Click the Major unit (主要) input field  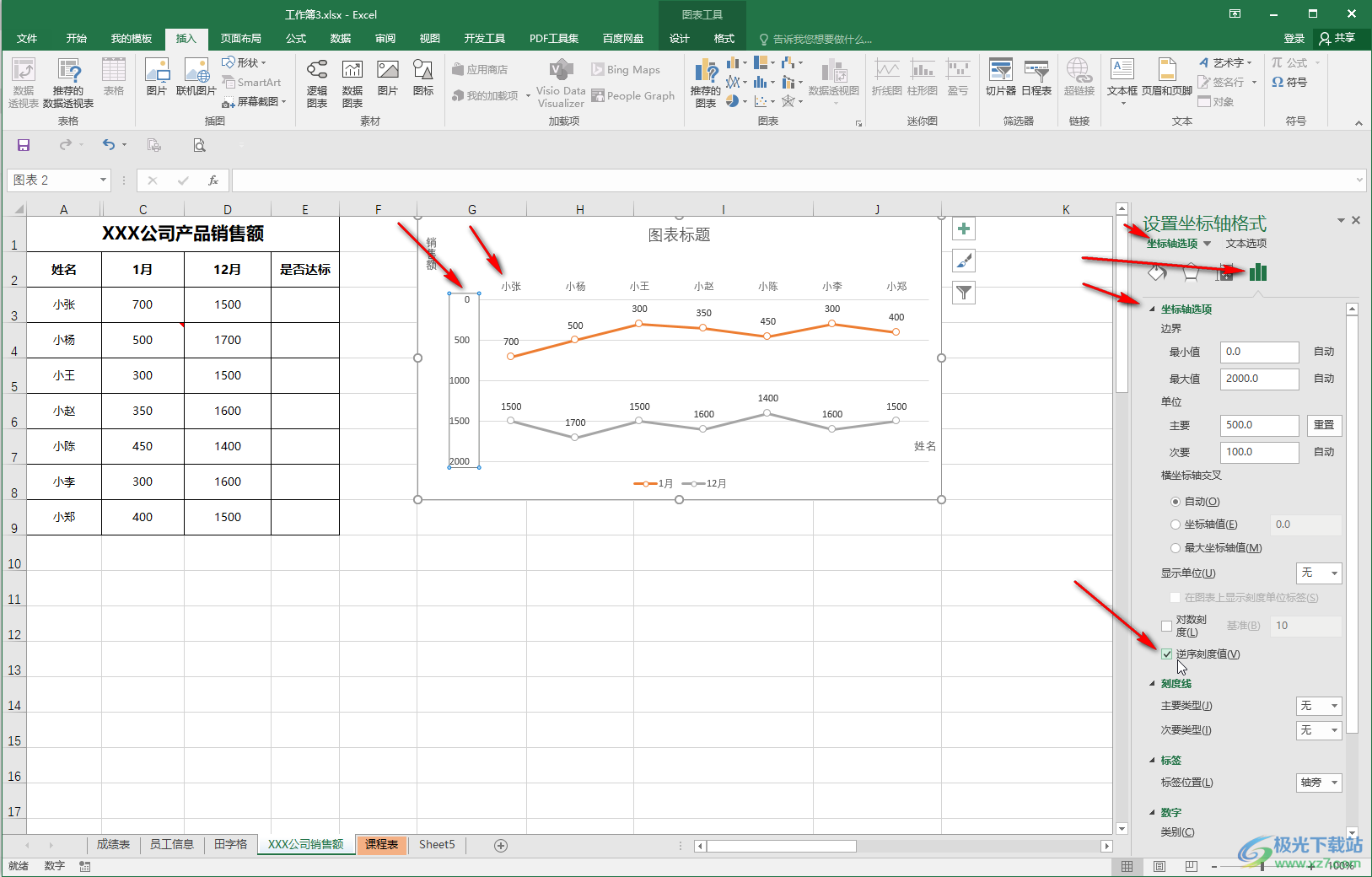click(x=1259, y=425)
